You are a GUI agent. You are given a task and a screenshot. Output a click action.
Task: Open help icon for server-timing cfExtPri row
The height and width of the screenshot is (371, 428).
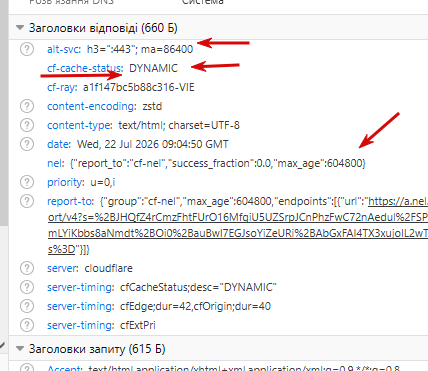[27, 325]
